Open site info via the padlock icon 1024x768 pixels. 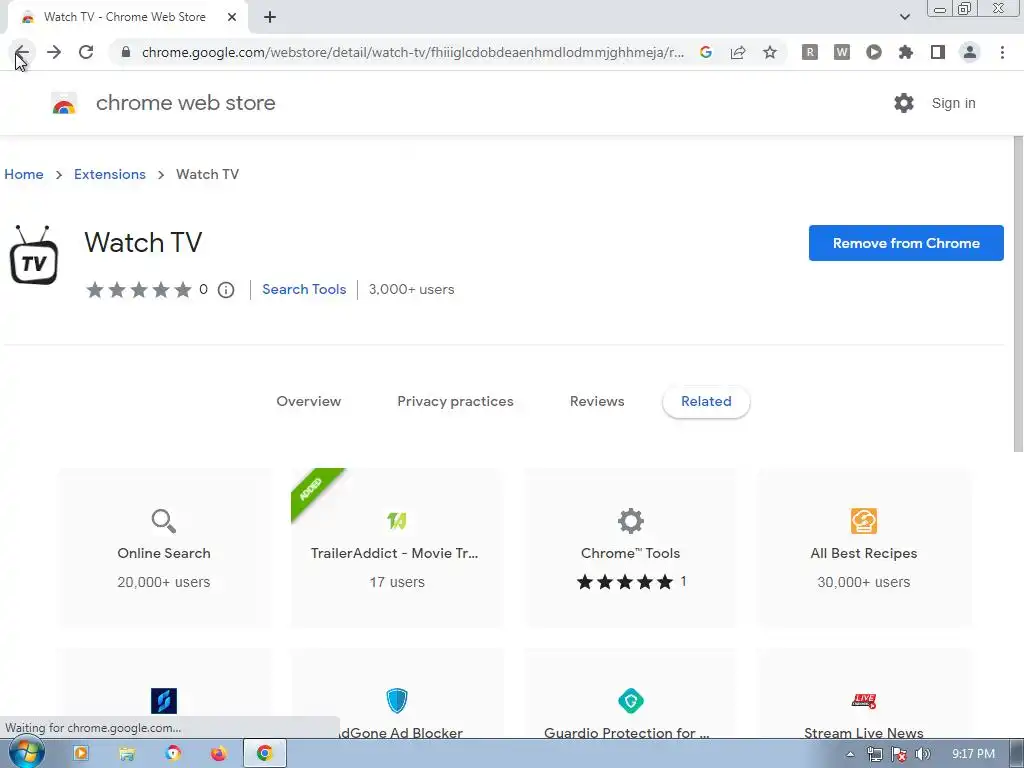click(126, 52)
